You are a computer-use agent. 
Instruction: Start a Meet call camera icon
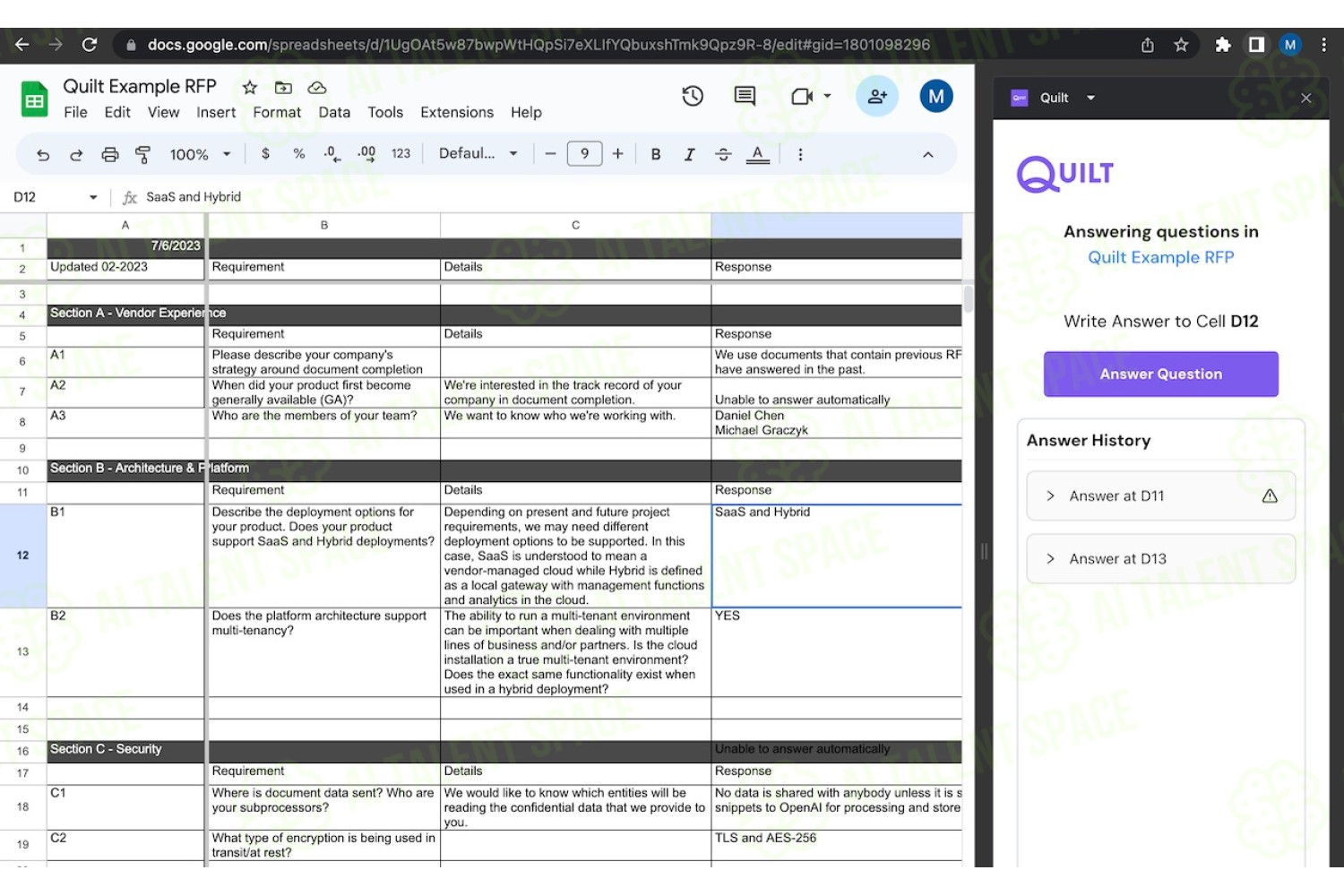pyautogui.click(x=802, y=96)
